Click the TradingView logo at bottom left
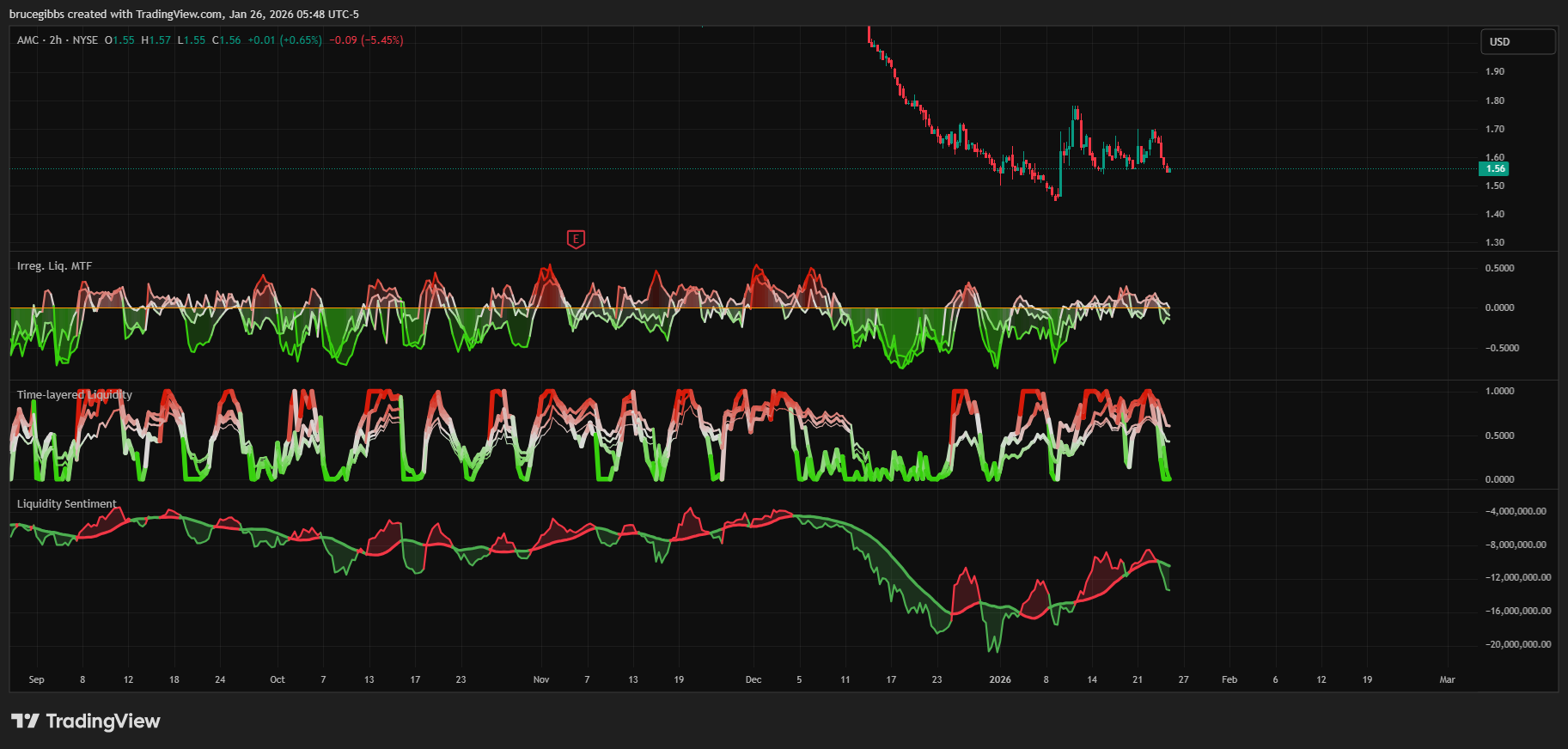1568x749 pixels. 86,721
